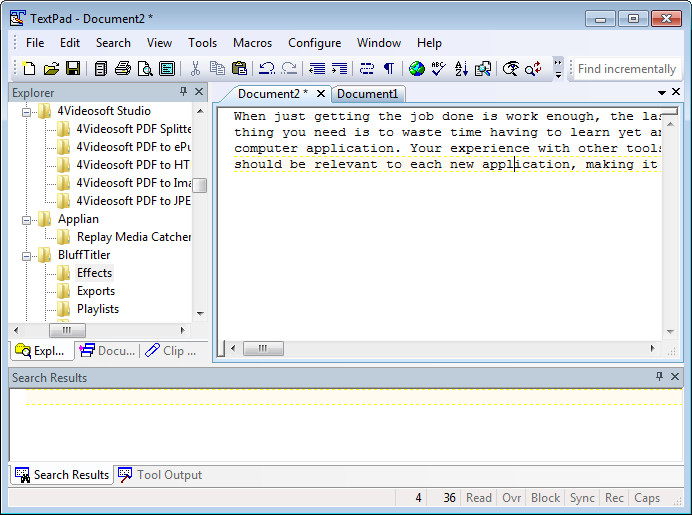Click the Find eye toolbar icon

point(511,68)
